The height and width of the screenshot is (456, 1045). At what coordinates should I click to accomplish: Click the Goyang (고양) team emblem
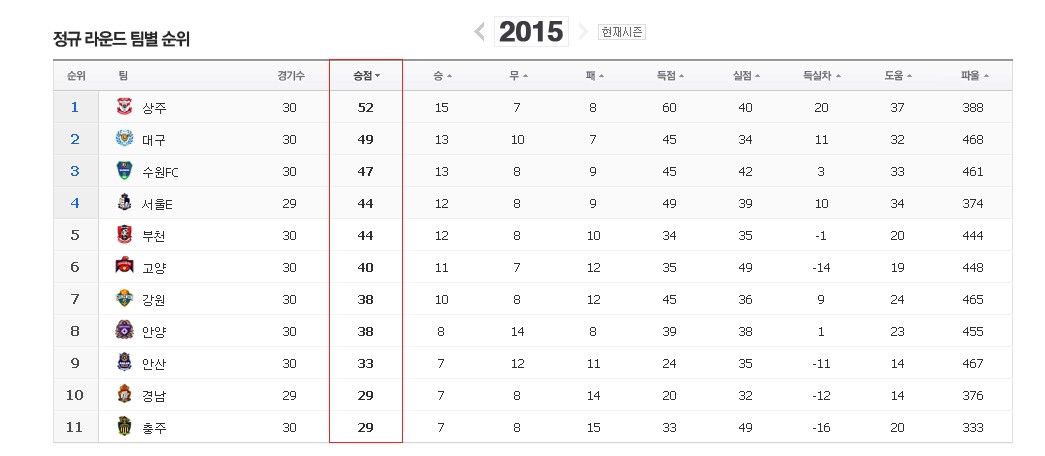(124, 267)
